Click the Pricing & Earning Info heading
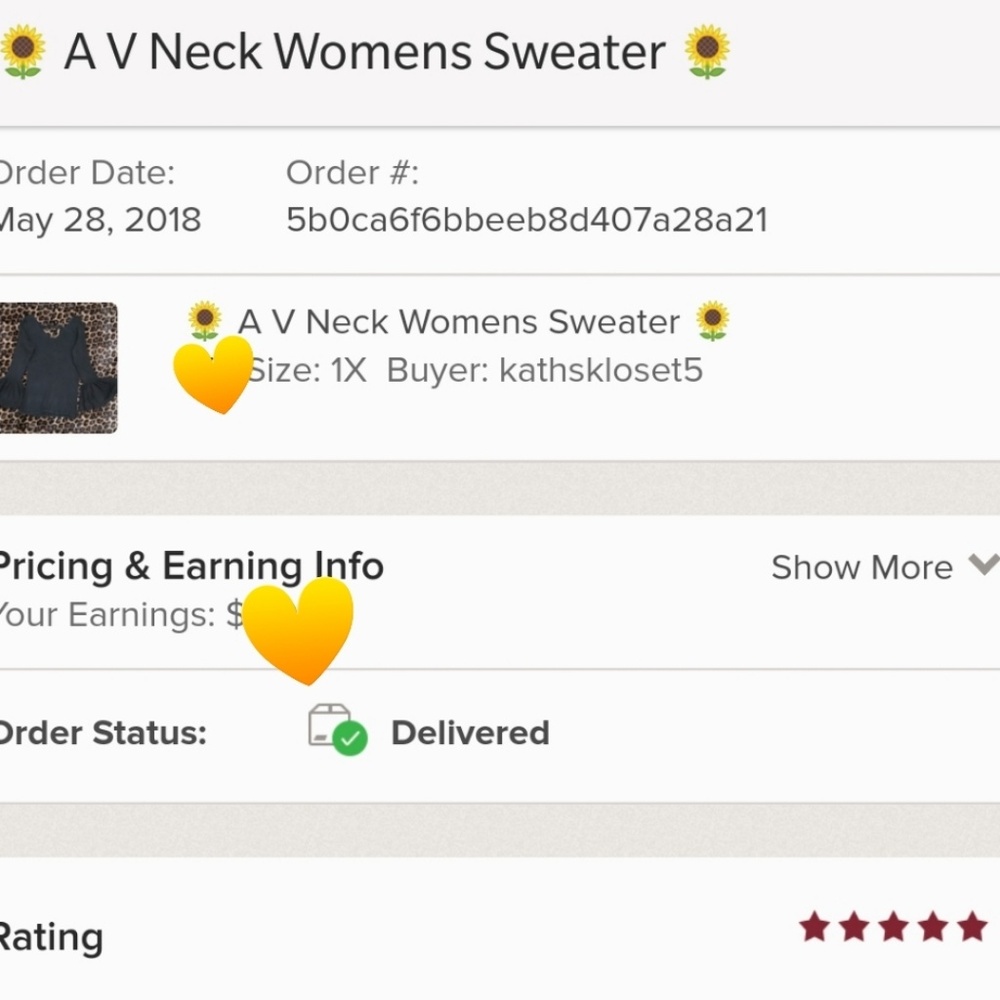 [x=190, y=566]
